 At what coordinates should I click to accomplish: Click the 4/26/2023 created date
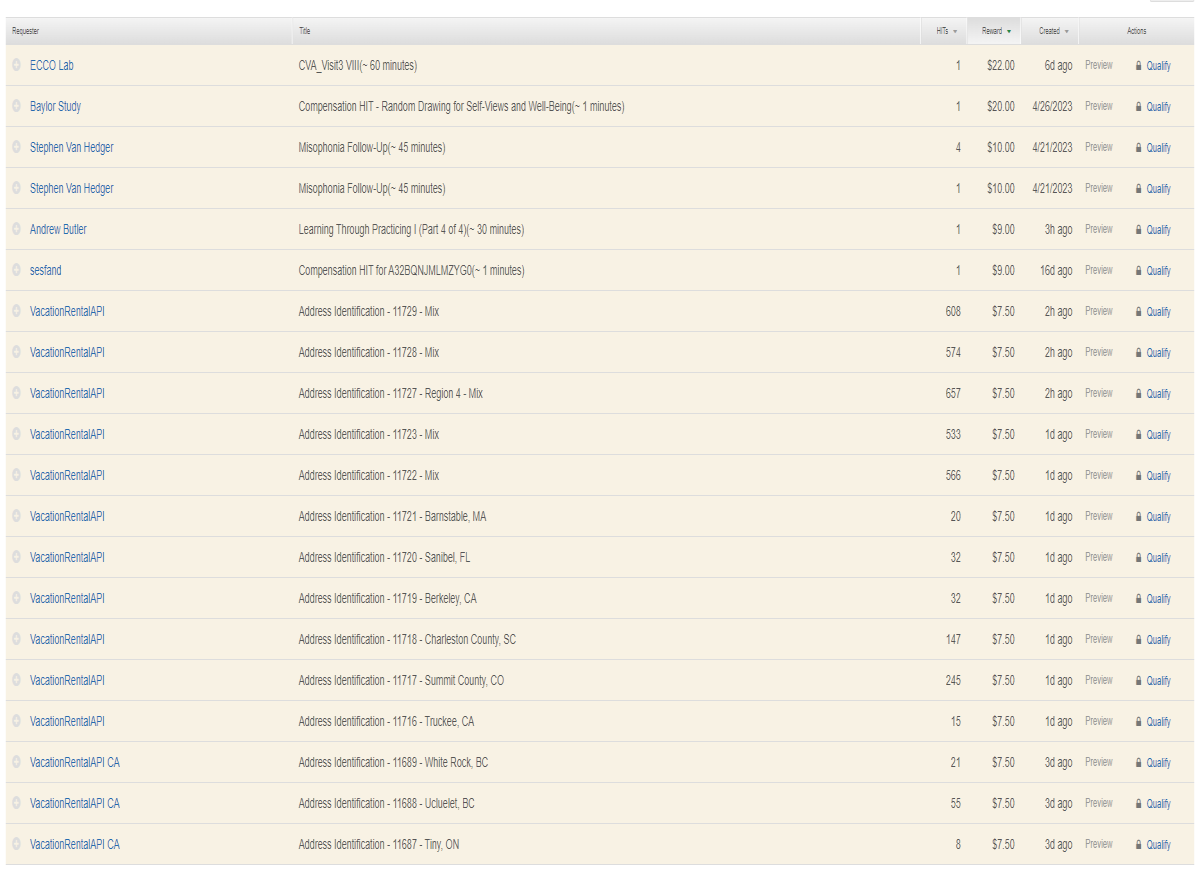tap(1052, 106)
